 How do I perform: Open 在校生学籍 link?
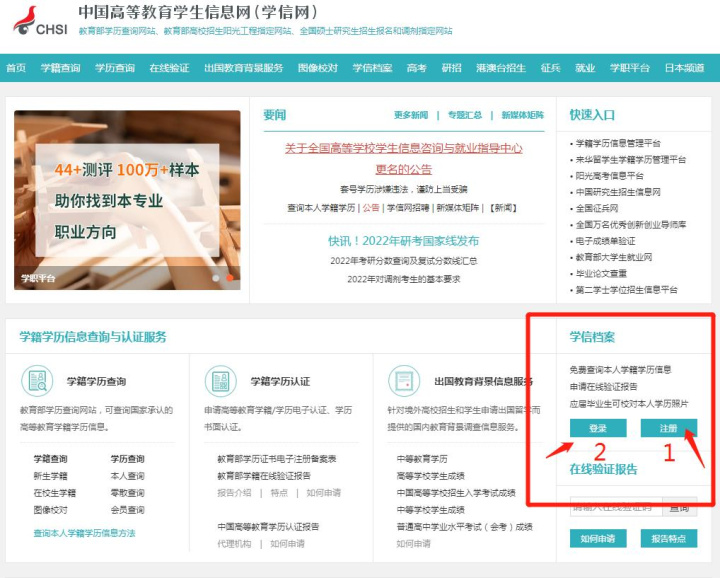(55, 493)
